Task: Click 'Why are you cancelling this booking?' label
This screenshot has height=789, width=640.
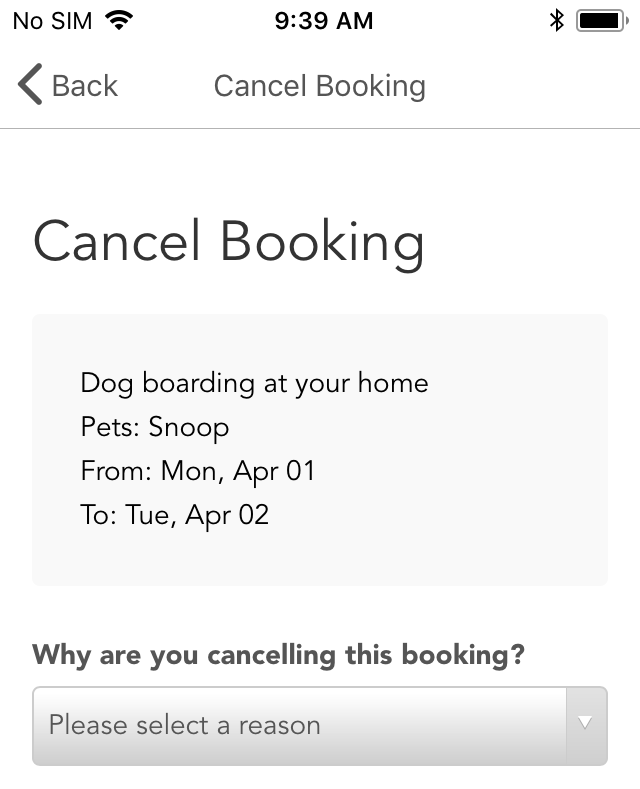Action: tap(278, 655)
